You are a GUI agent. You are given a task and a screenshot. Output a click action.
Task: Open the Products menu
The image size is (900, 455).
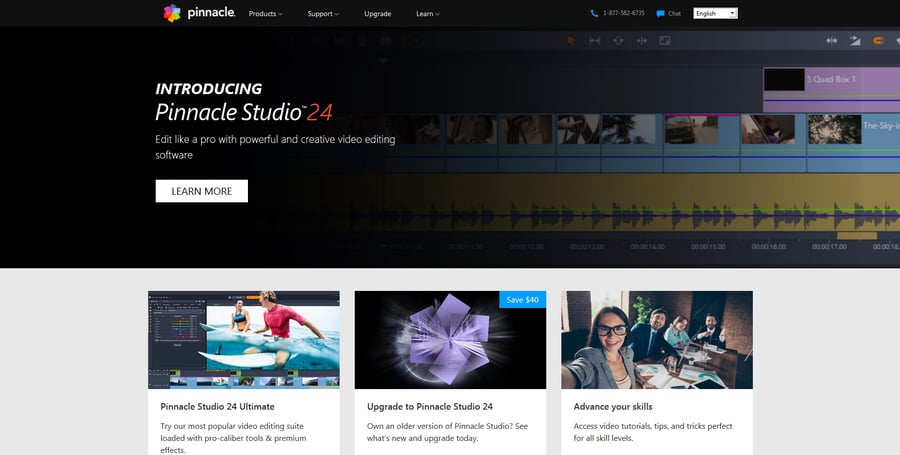click(x=265, y=14)
